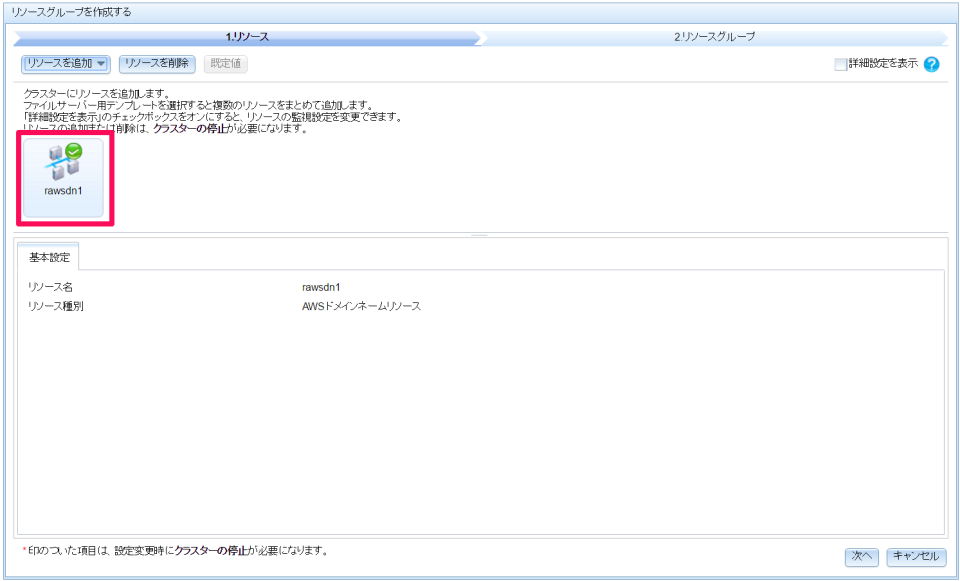Click the リソース種別 field label

(56, 306)
